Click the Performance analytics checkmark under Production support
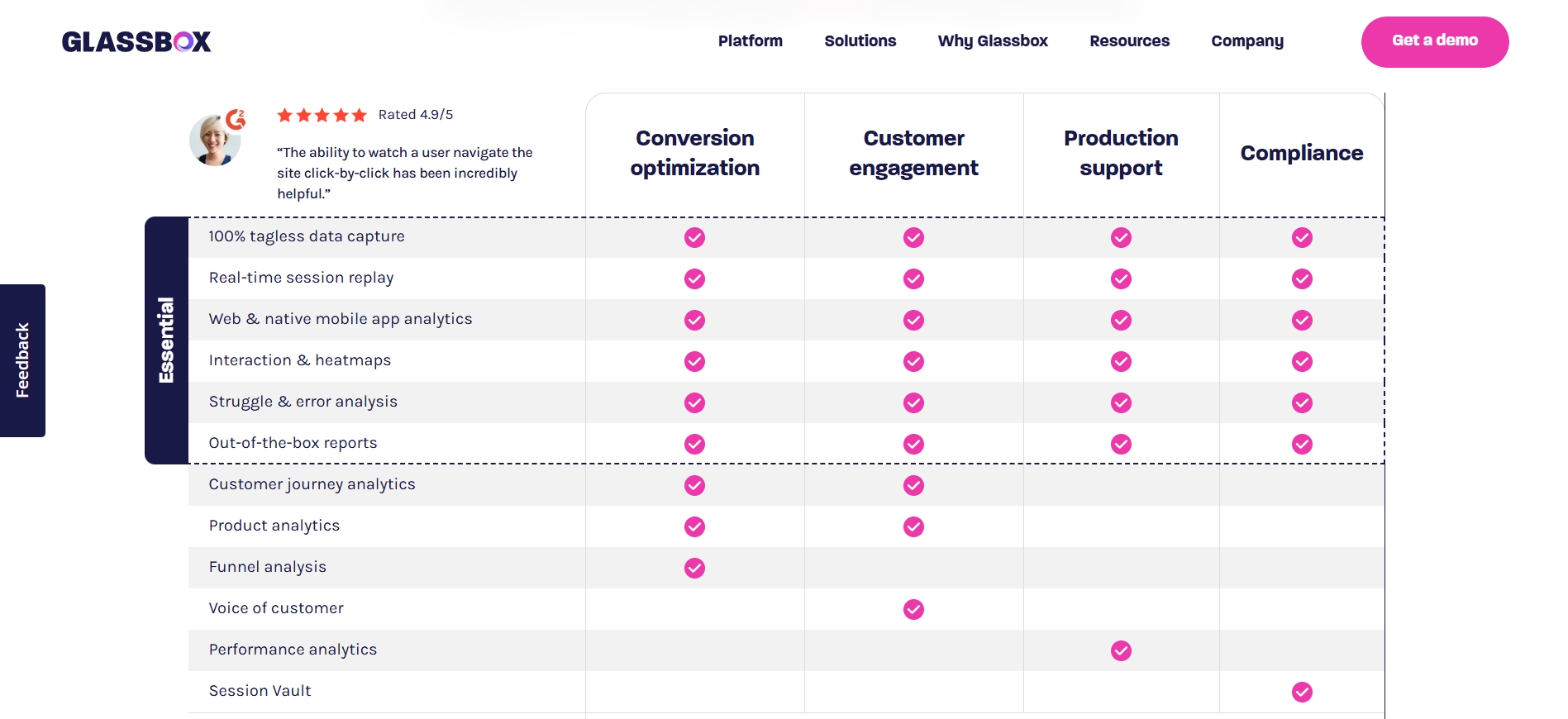Image resolution: width=1568 pixels, height=719 pixels. (x=1121, y=650)
